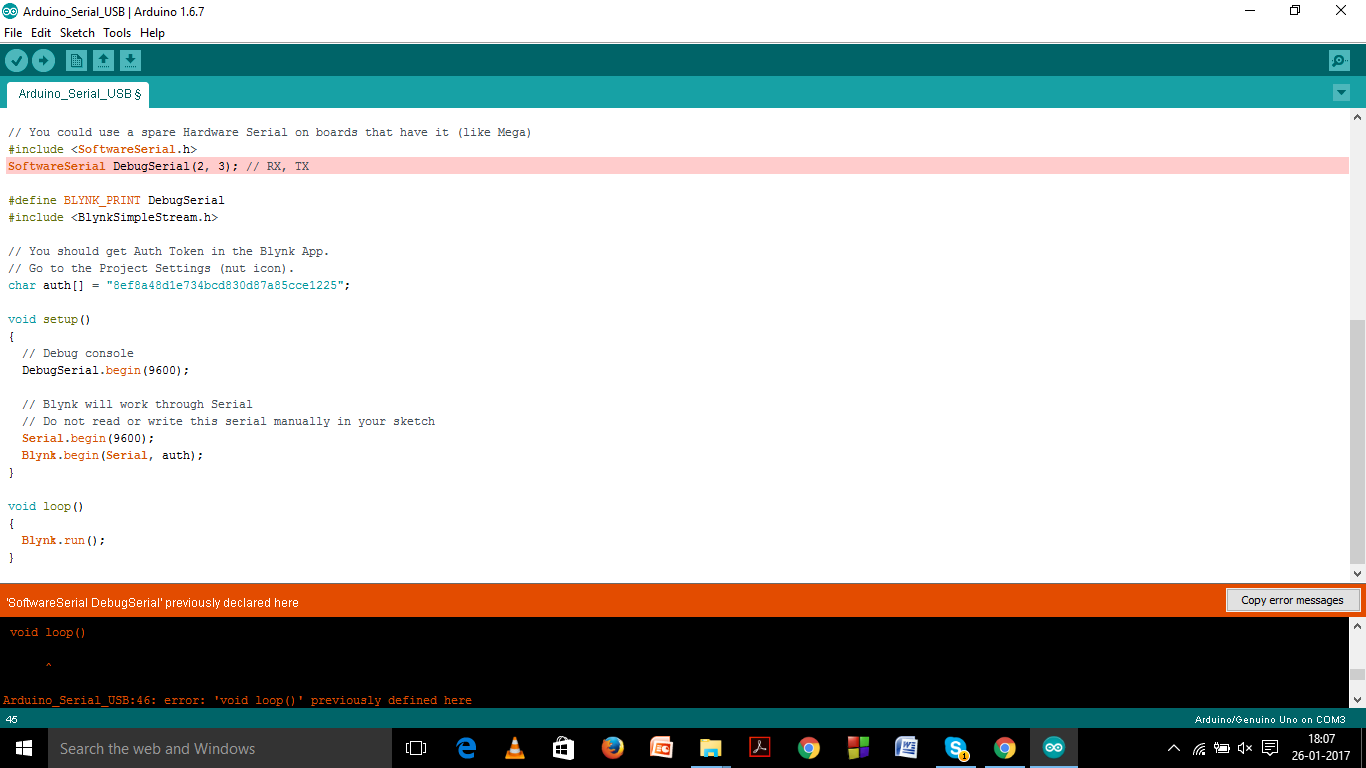This screenshot has width=1366, height=768.
Task: Click the 'DebugSerial.begin(9600);' line
Action: click(105, 370)
